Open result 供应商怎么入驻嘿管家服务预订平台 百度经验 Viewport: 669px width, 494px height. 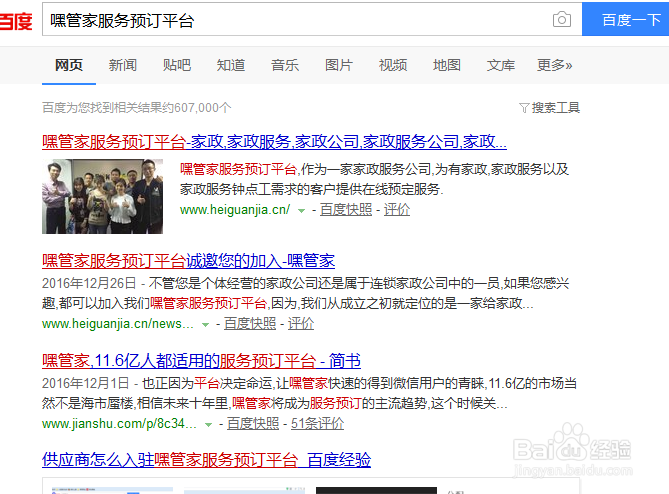tap(207, 460)
